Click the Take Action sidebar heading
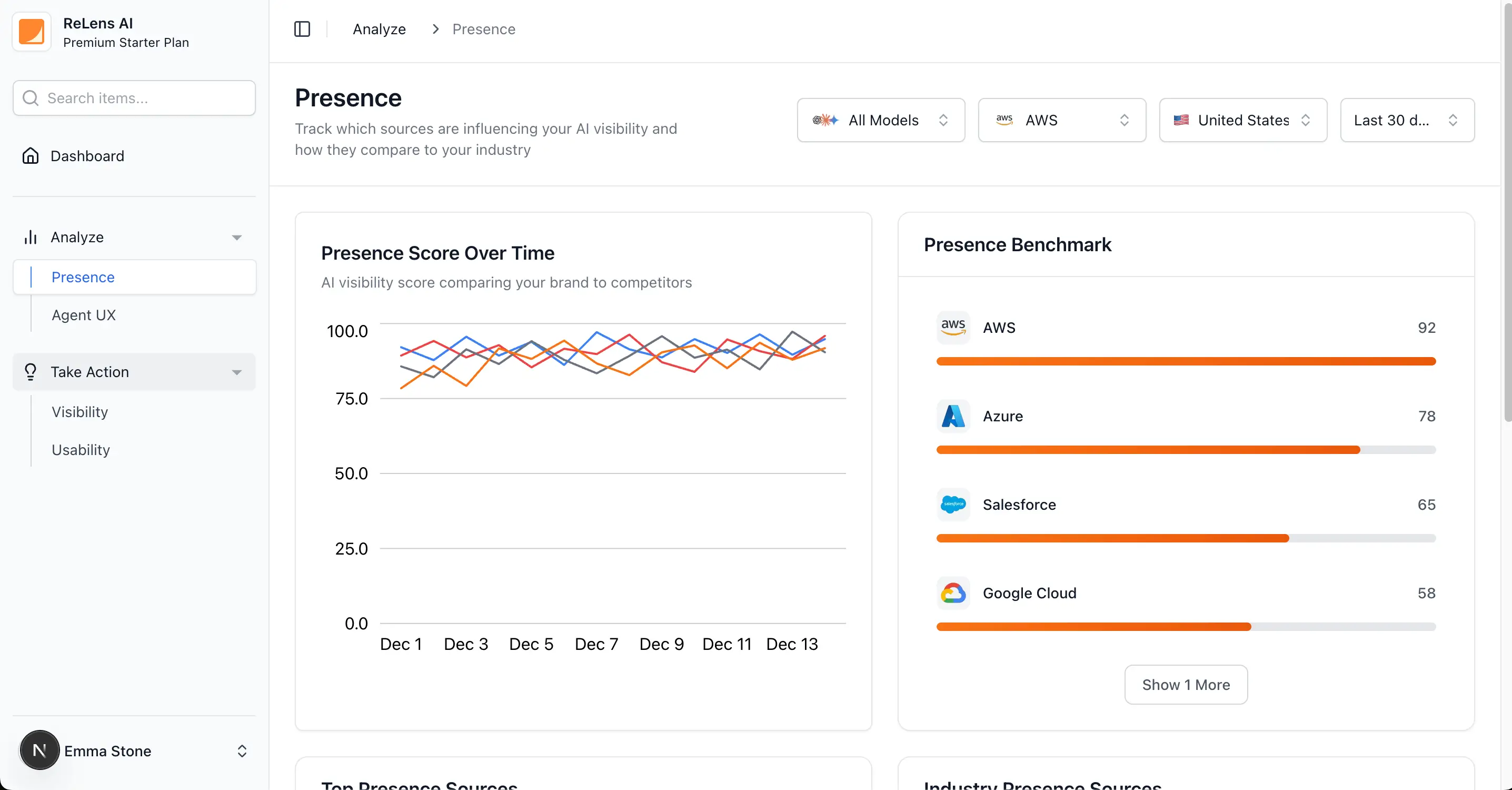1512x790 pixels. coord(134,372)
